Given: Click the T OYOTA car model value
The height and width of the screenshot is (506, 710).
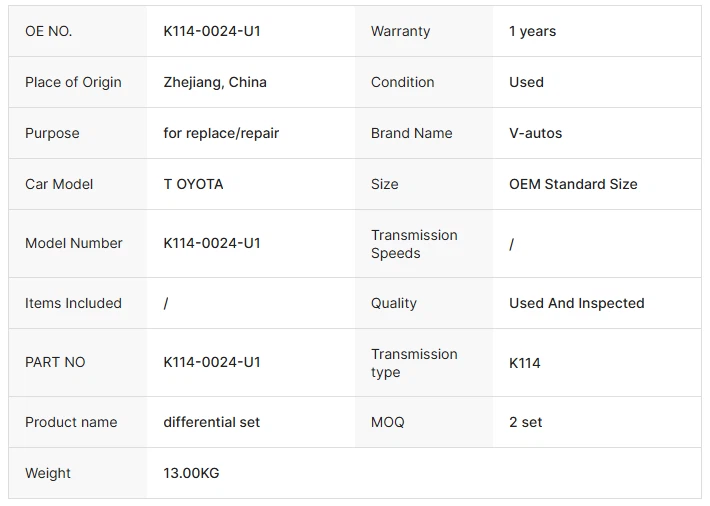Looking at the screenshot, I should coord(193,184).
